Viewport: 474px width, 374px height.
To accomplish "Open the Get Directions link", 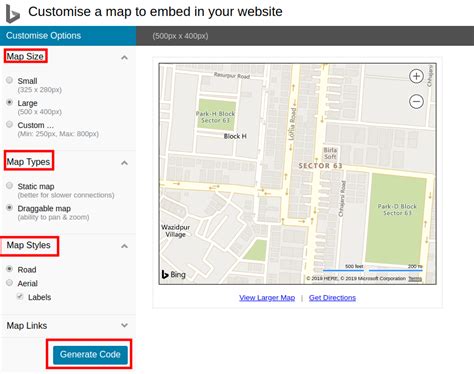I will point(332,298).
